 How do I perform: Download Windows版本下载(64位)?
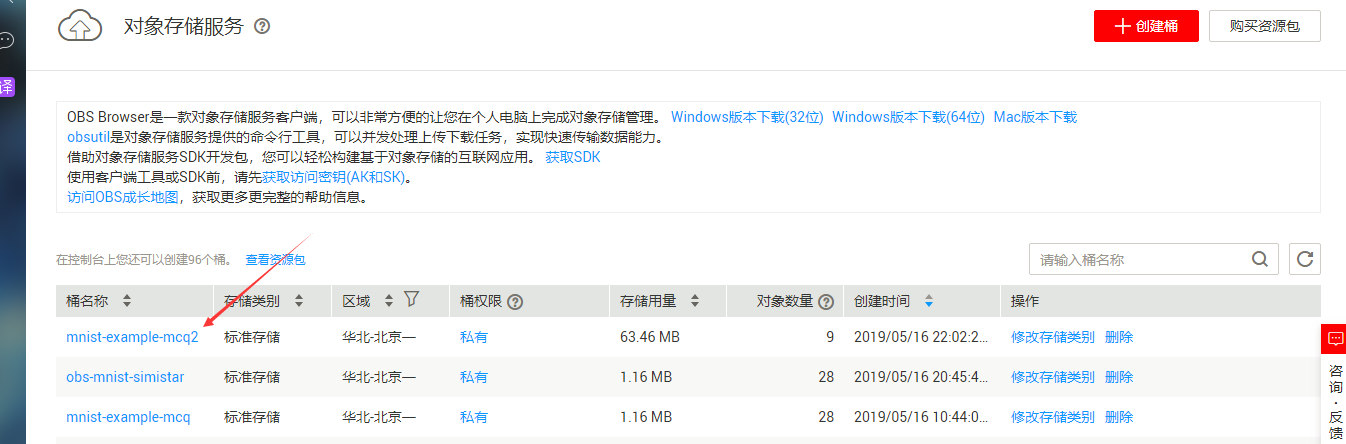(908, 117)
